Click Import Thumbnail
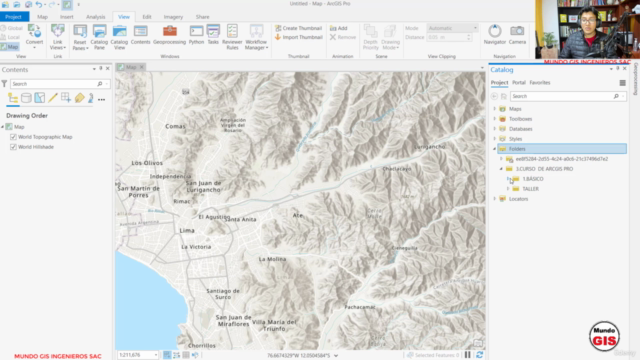The width and height of the screenshot is (640, 360). click(x=299, y=37)
